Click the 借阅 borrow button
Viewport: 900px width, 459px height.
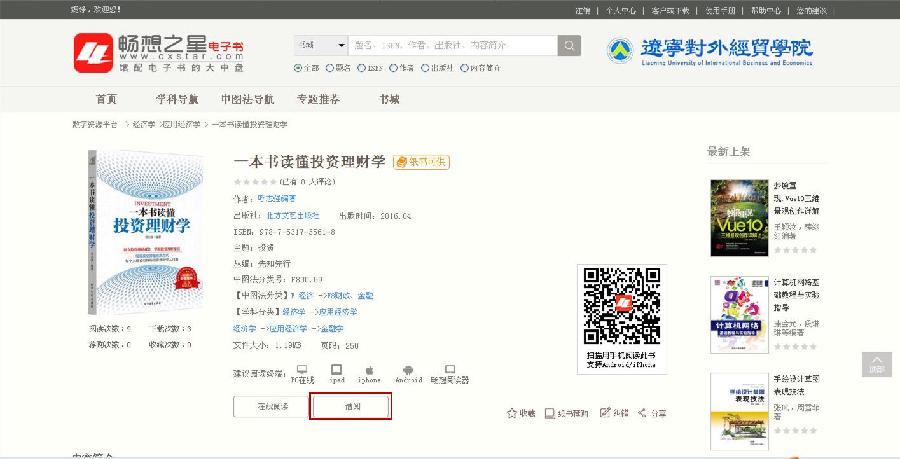tap(351, 406)
